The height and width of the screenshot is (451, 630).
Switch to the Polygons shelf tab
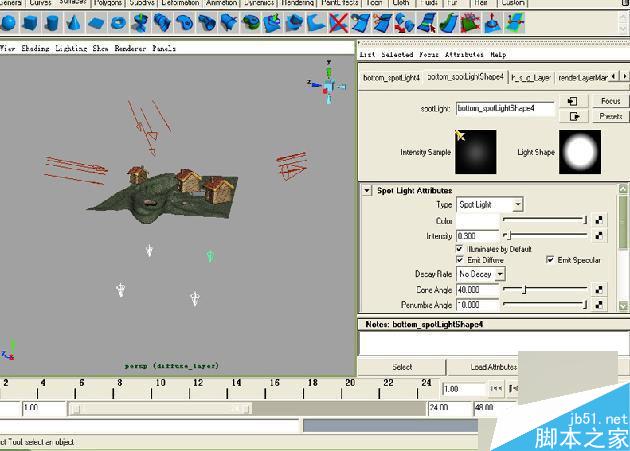tap(108, 3)
